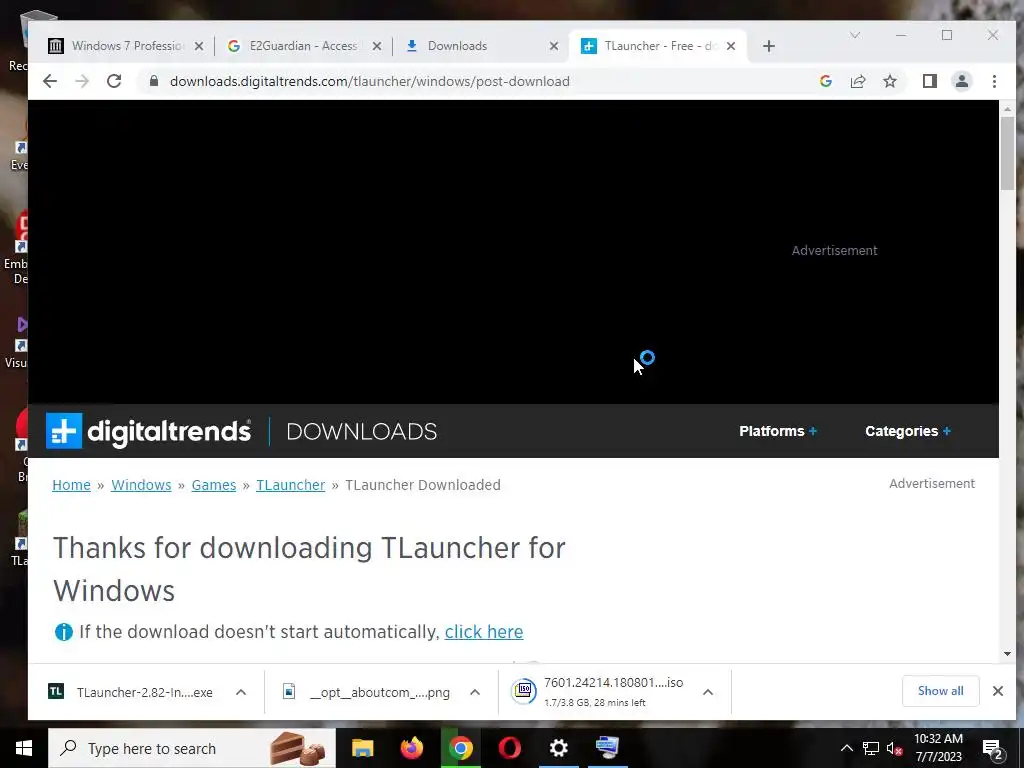Open the _opt_aboutcom png download
1024x768 pixels.
pyautogui.click(x=366, y=692)
